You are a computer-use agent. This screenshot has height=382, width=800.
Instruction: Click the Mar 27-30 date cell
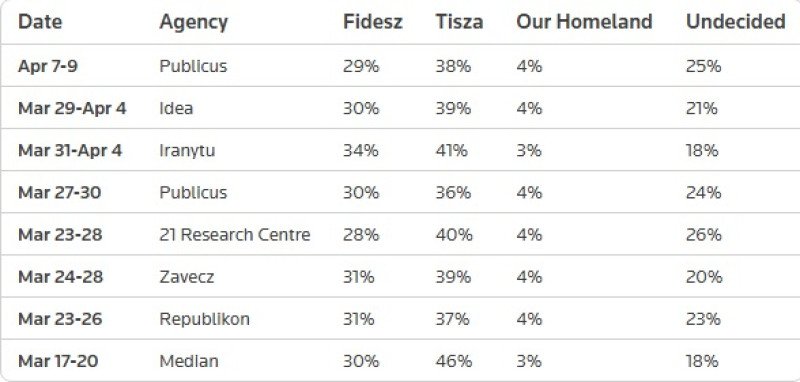60,193
